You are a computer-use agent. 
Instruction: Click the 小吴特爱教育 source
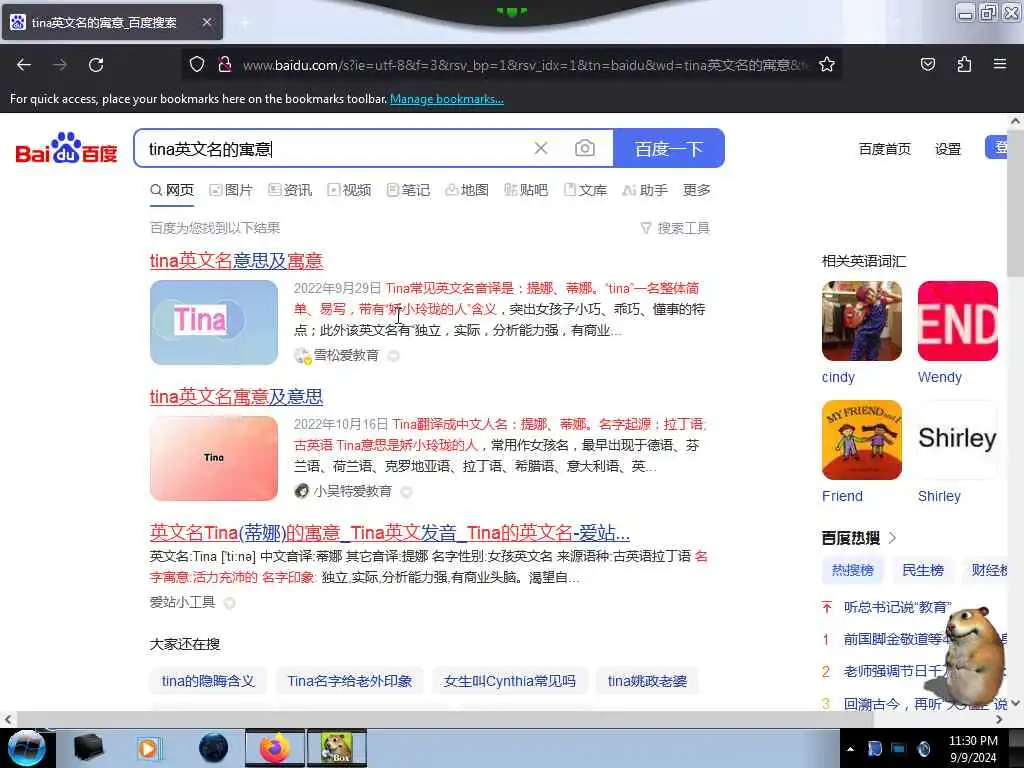tap(353, 491)
